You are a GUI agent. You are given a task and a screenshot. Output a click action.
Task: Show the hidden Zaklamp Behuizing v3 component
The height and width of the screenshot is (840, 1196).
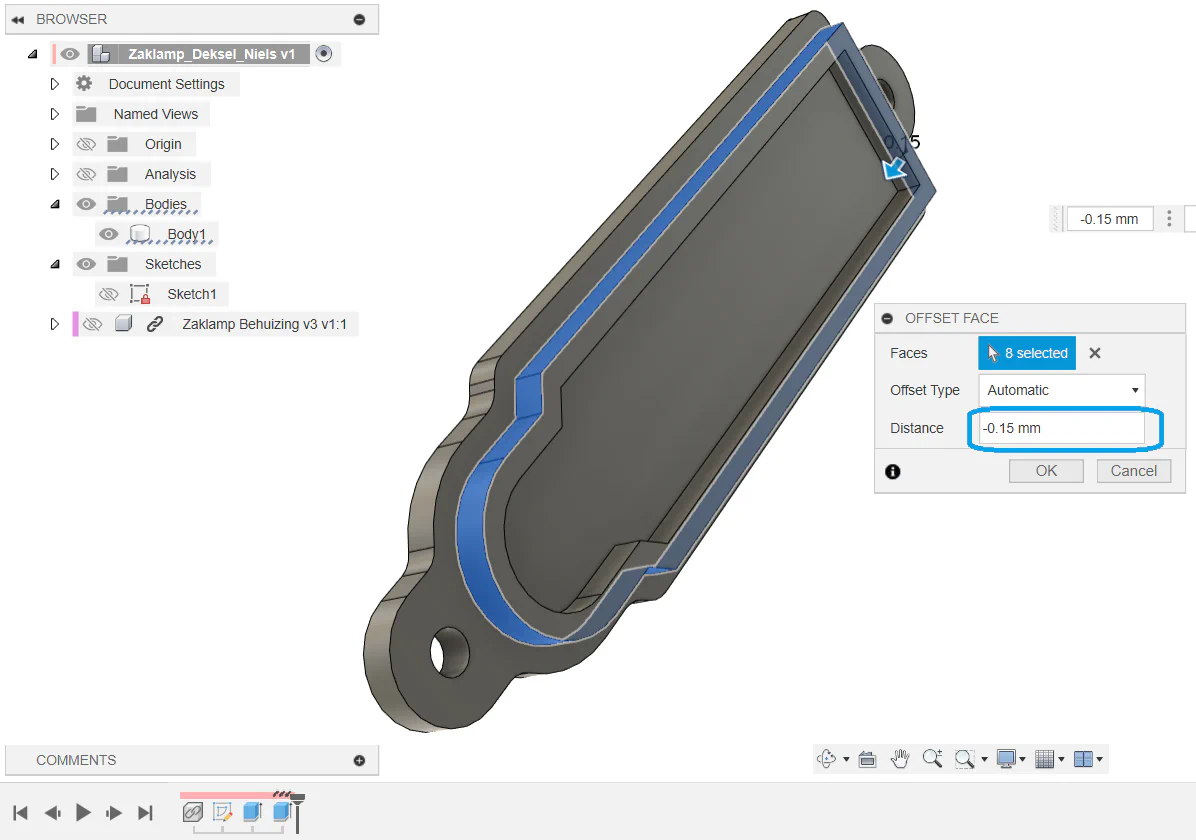click(x=92, y=323)
